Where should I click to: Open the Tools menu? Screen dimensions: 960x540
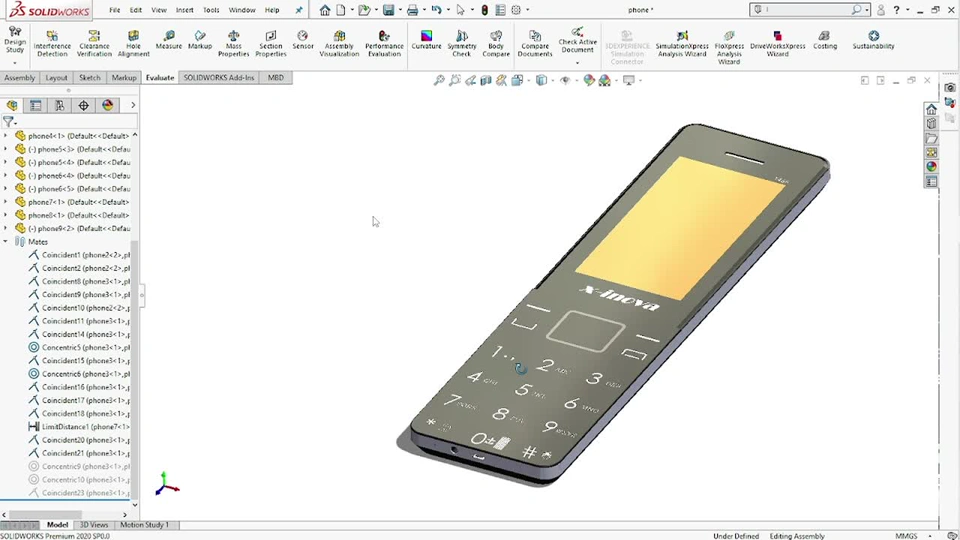[x=211, y=10]
